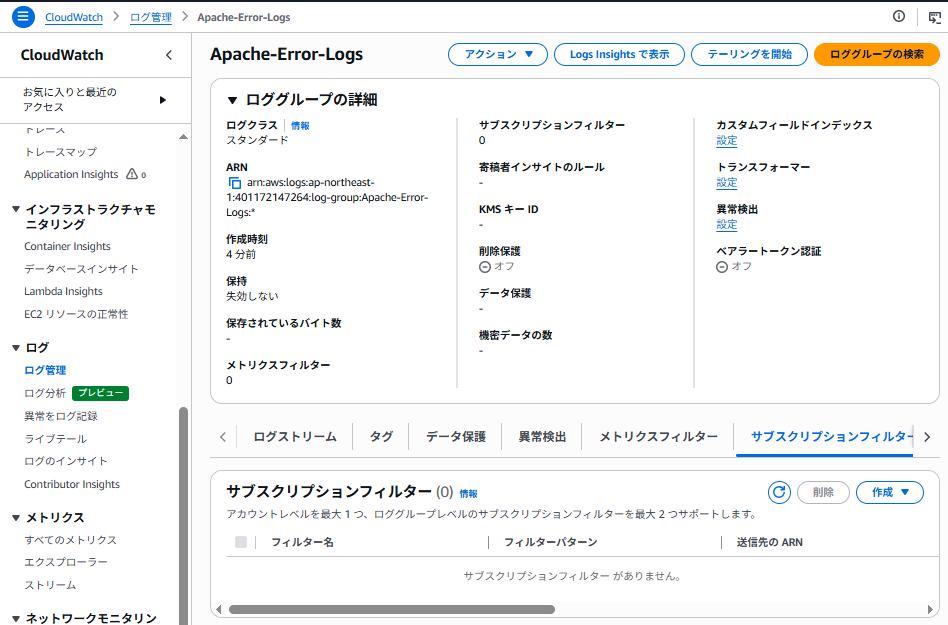Show later tabs with right arrow
This screenshot has width=948, height=625.
pos(927,436)
